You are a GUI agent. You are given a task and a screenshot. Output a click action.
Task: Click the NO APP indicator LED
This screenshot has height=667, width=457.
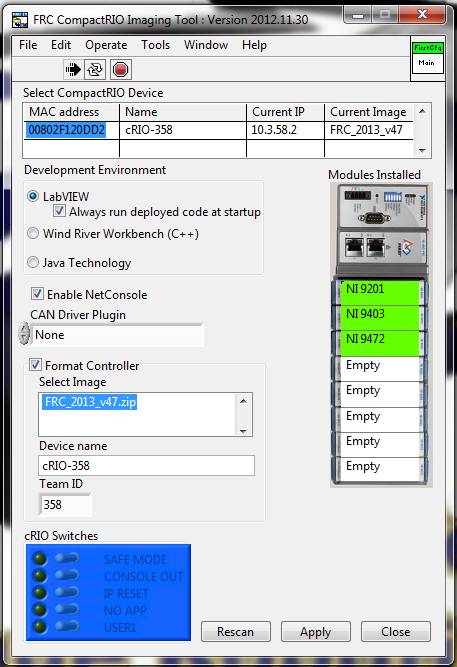pos(40,609)
